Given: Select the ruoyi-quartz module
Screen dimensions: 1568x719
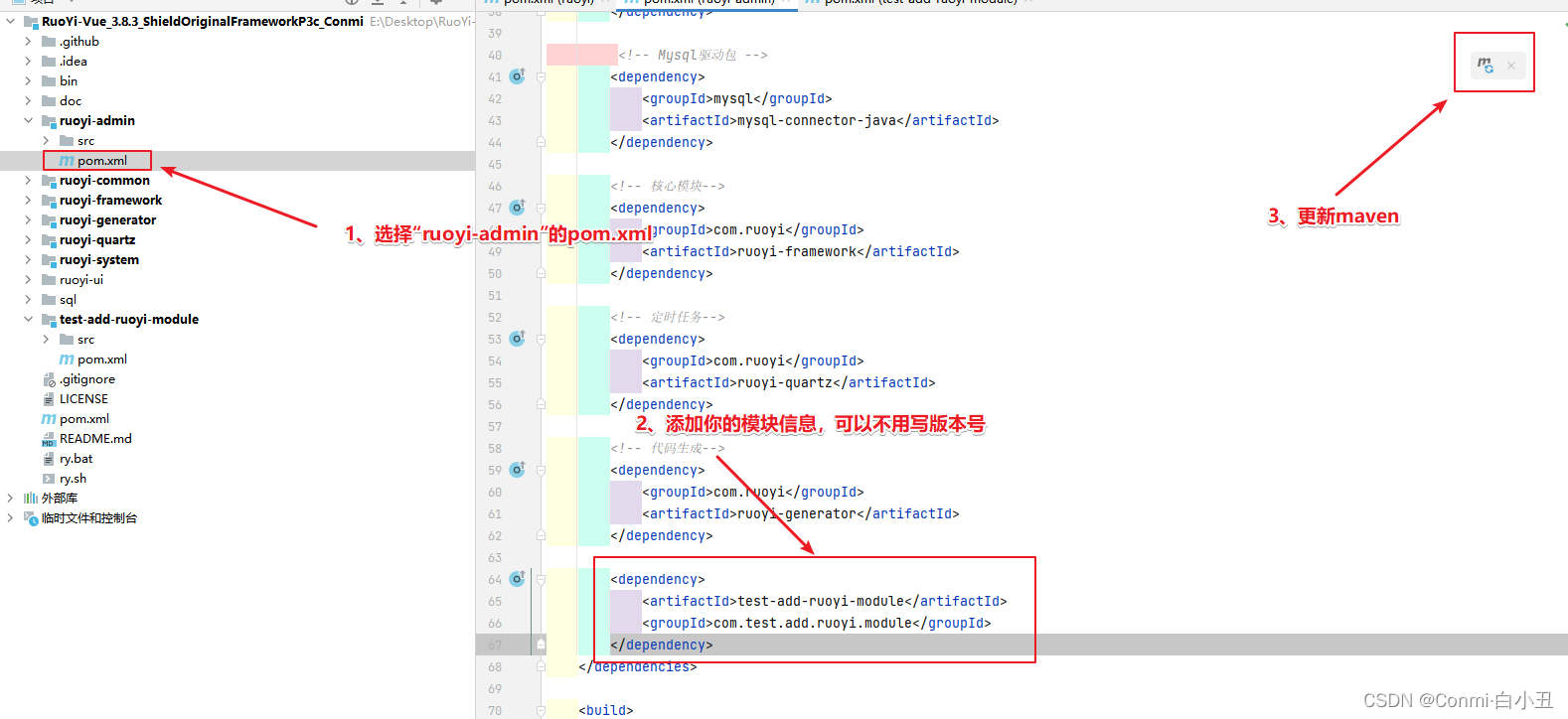Looking at the screenshot, I should coord(97,239).
